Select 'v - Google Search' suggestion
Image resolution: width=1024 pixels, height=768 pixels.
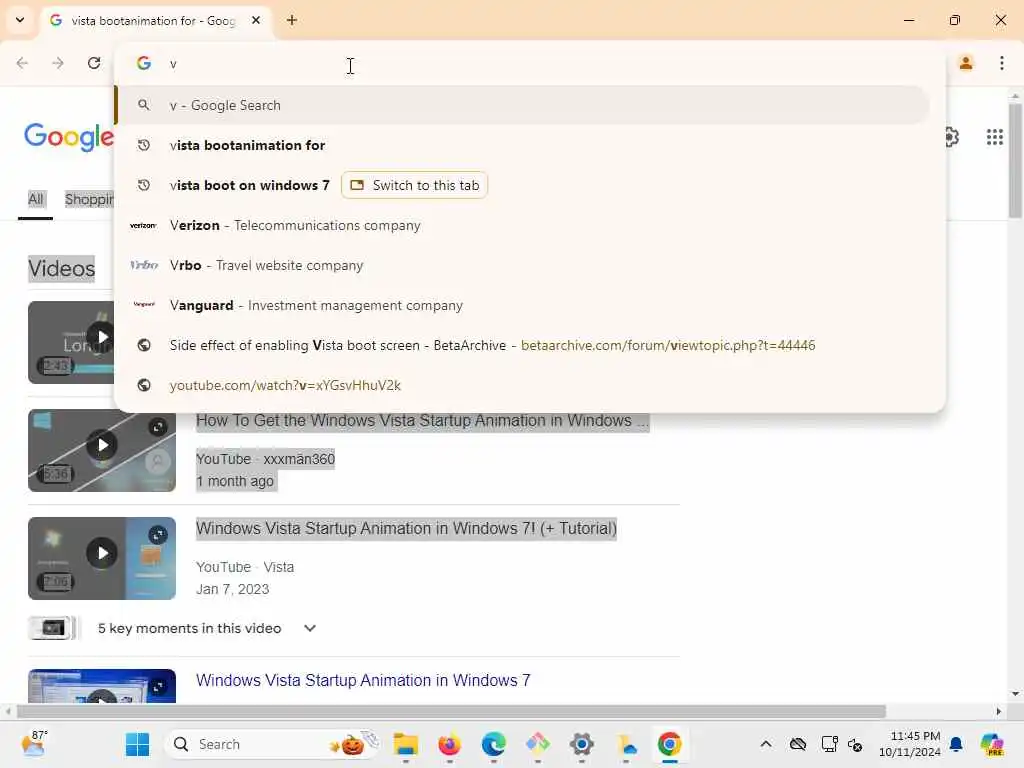(x=522, y=105)
